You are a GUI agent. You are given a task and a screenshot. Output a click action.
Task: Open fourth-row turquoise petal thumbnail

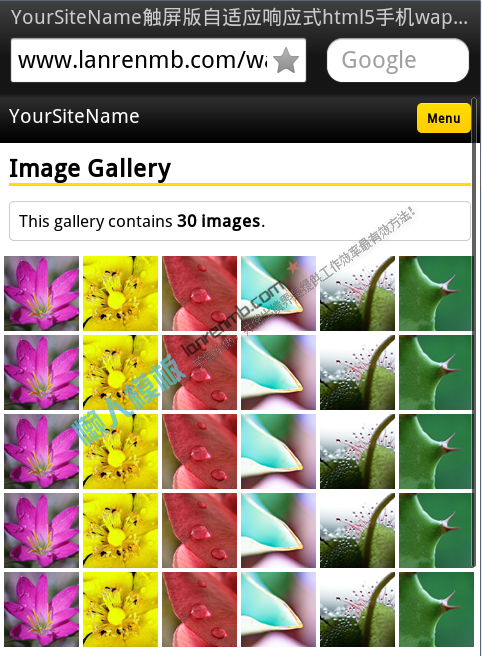point(278,530)
